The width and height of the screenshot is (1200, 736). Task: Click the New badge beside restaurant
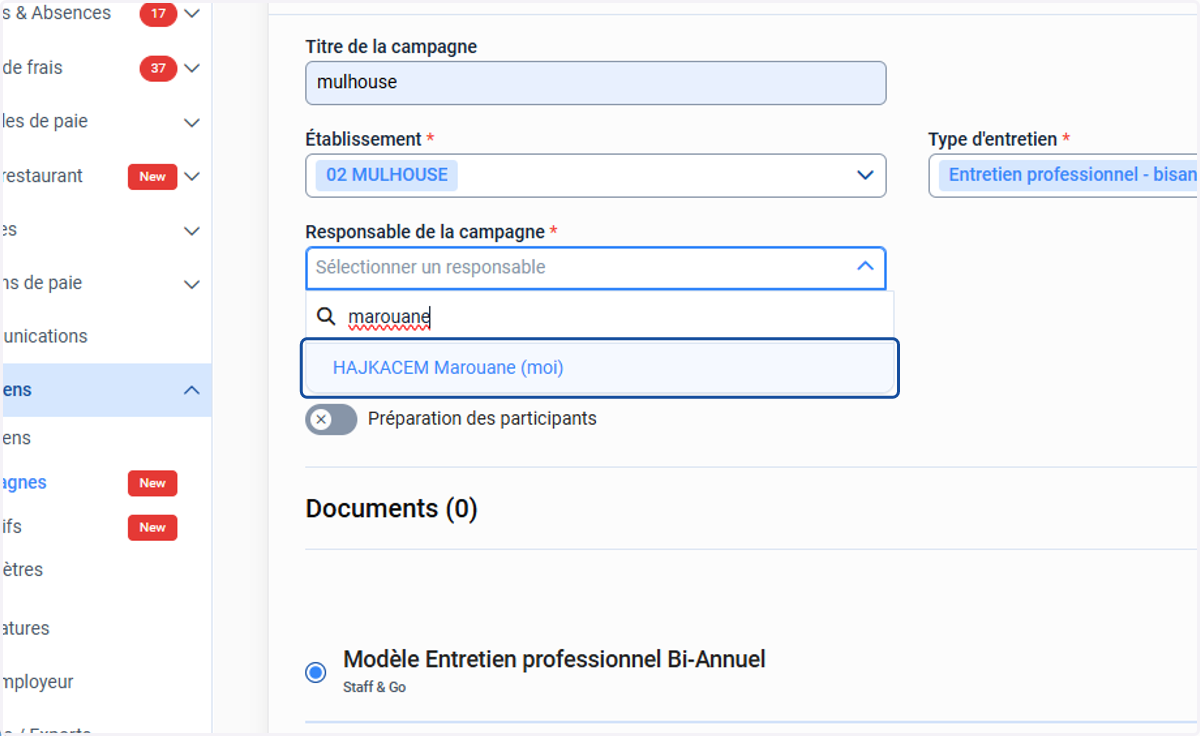tap(152, 176)
